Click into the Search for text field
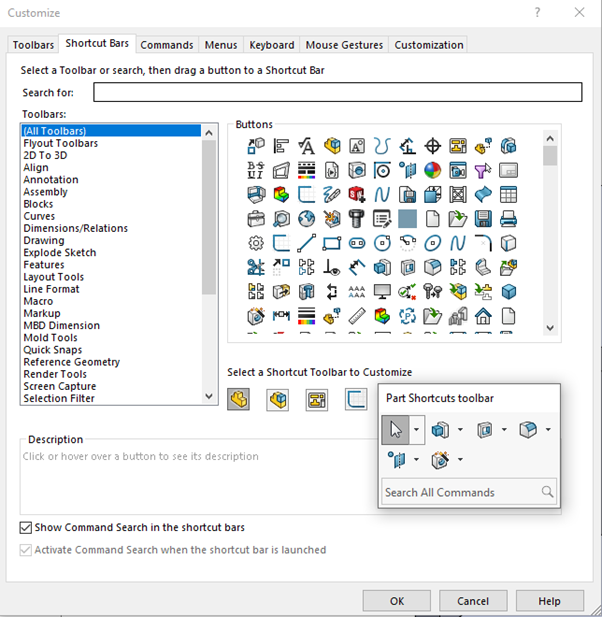602x617 pixels. tap(337, 93)
